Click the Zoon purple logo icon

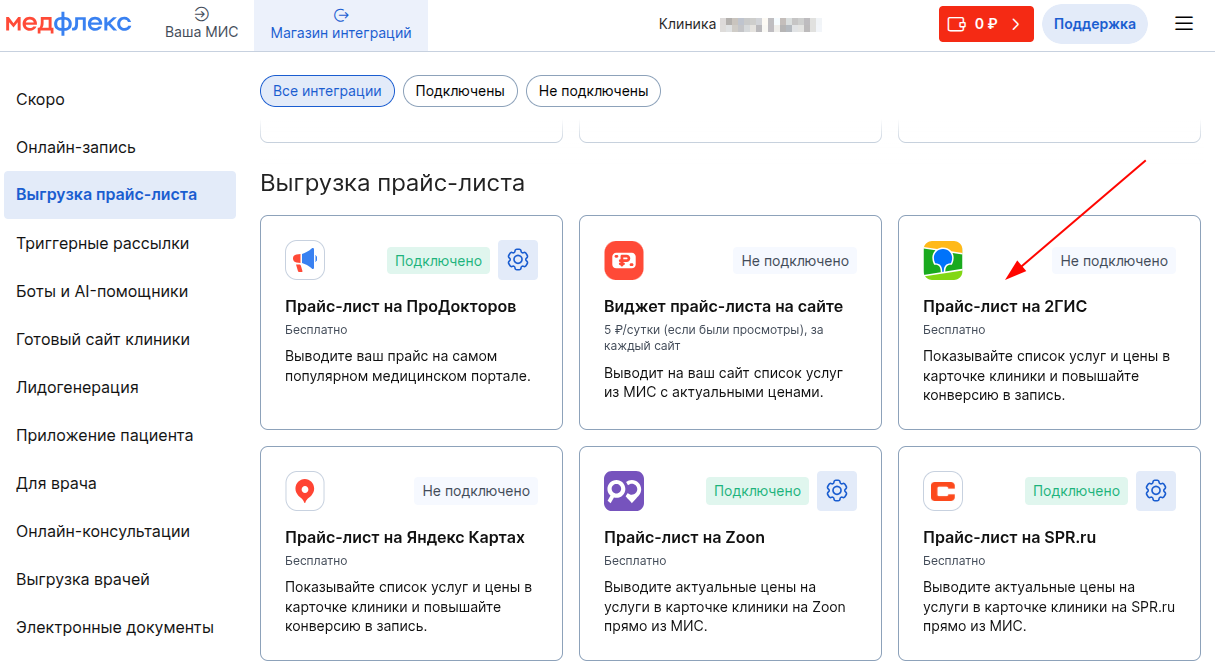tap(624, 491)
